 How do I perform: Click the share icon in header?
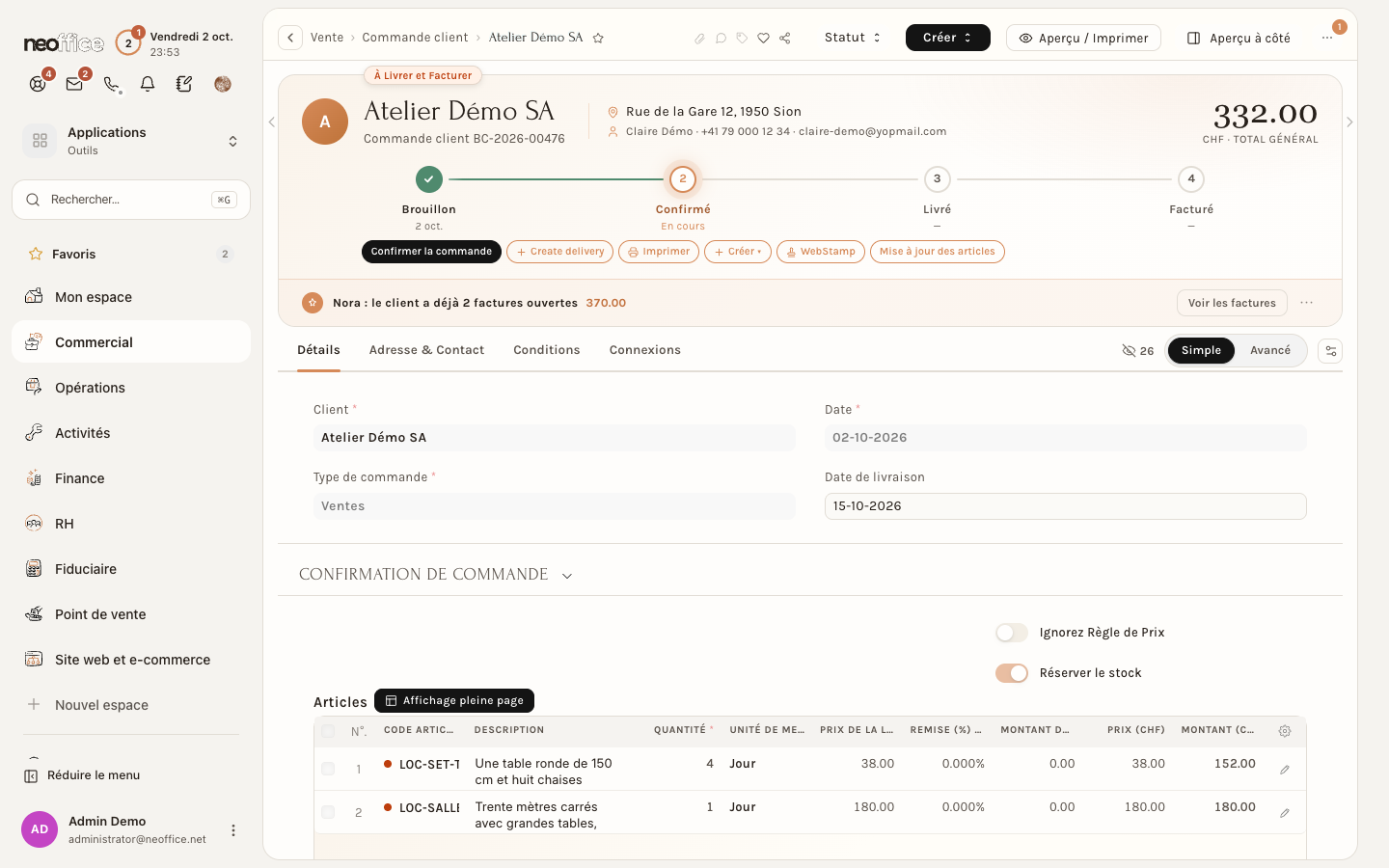point(785,39)
